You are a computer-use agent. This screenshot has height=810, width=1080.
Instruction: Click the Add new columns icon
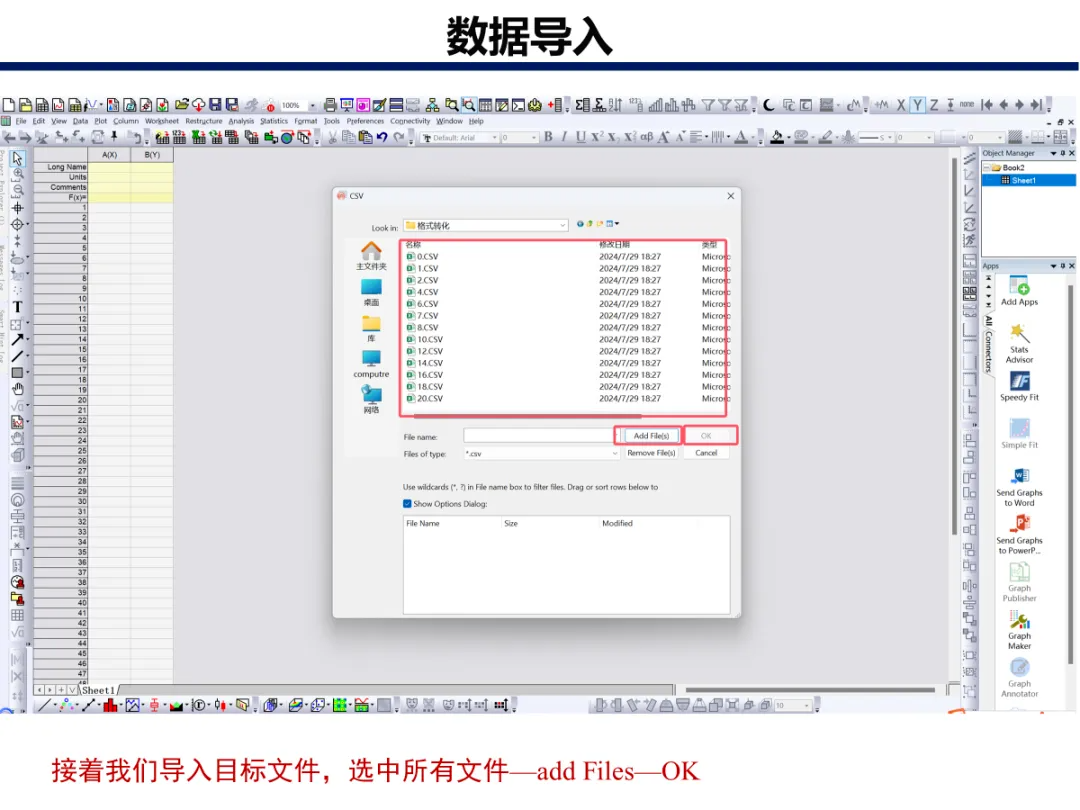(555, 105)
